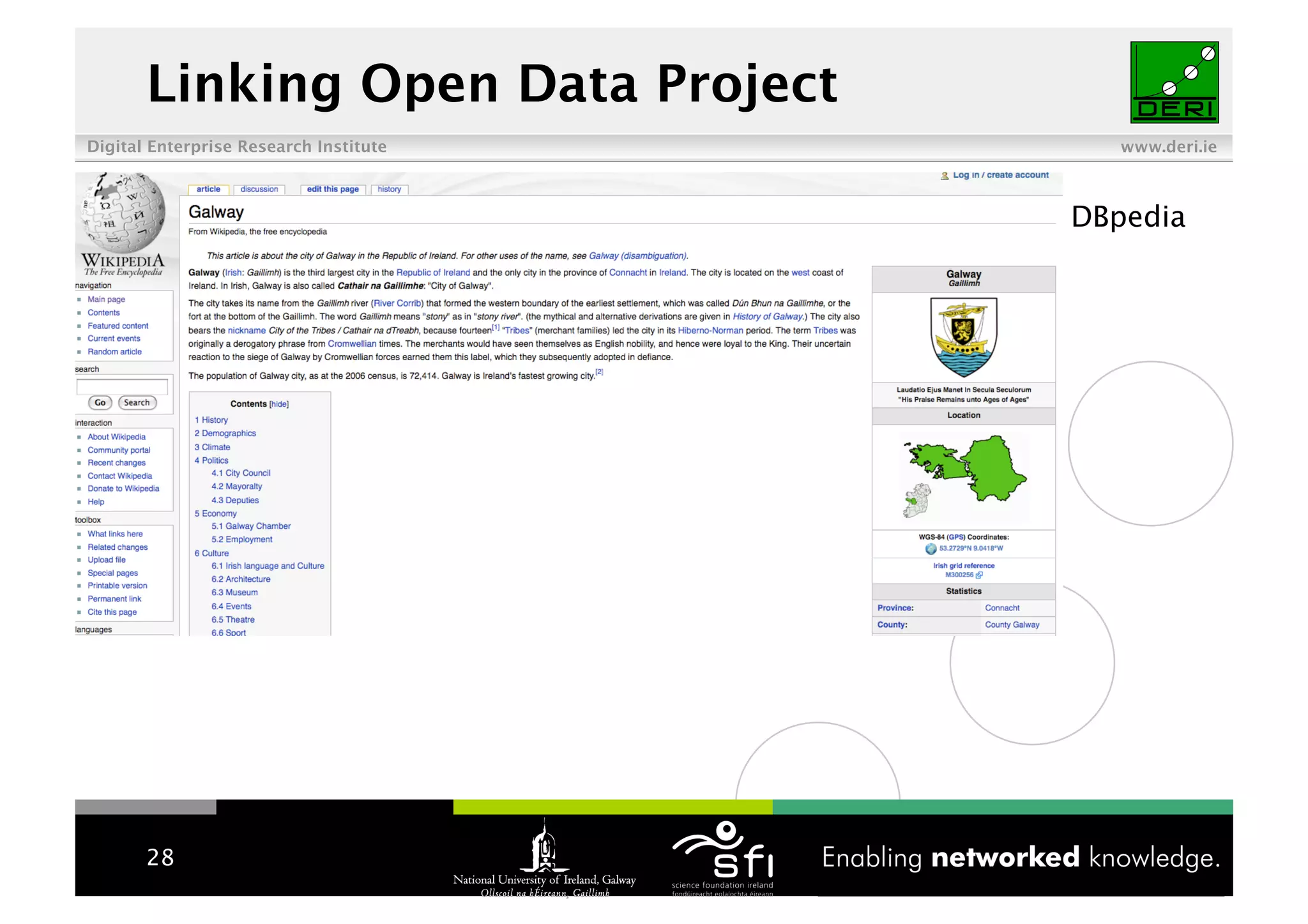Open Printable version link
This screenshot has height=924, width=1308.
pos(118,586)
